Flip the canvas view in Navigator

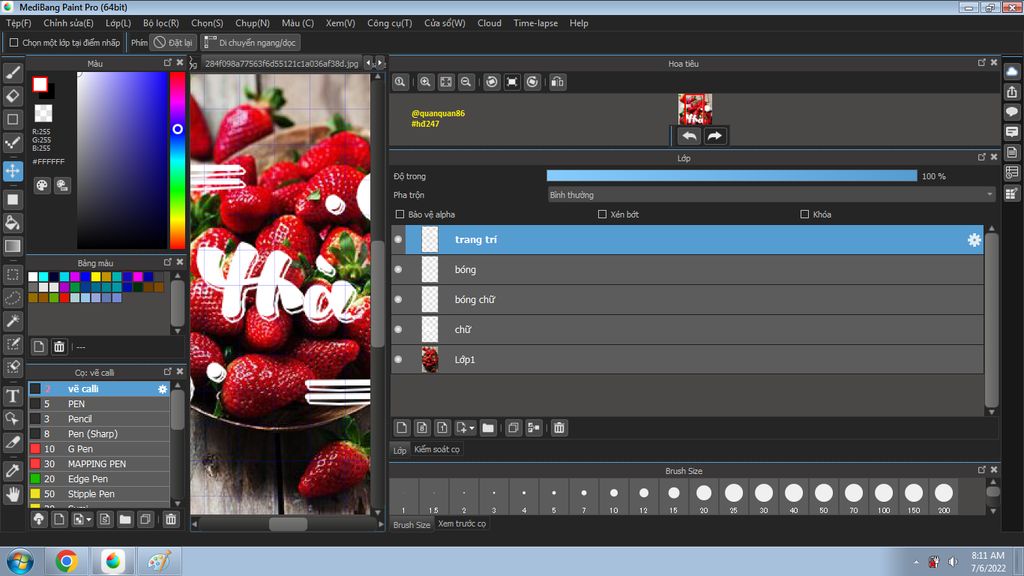tap(557, 82)
